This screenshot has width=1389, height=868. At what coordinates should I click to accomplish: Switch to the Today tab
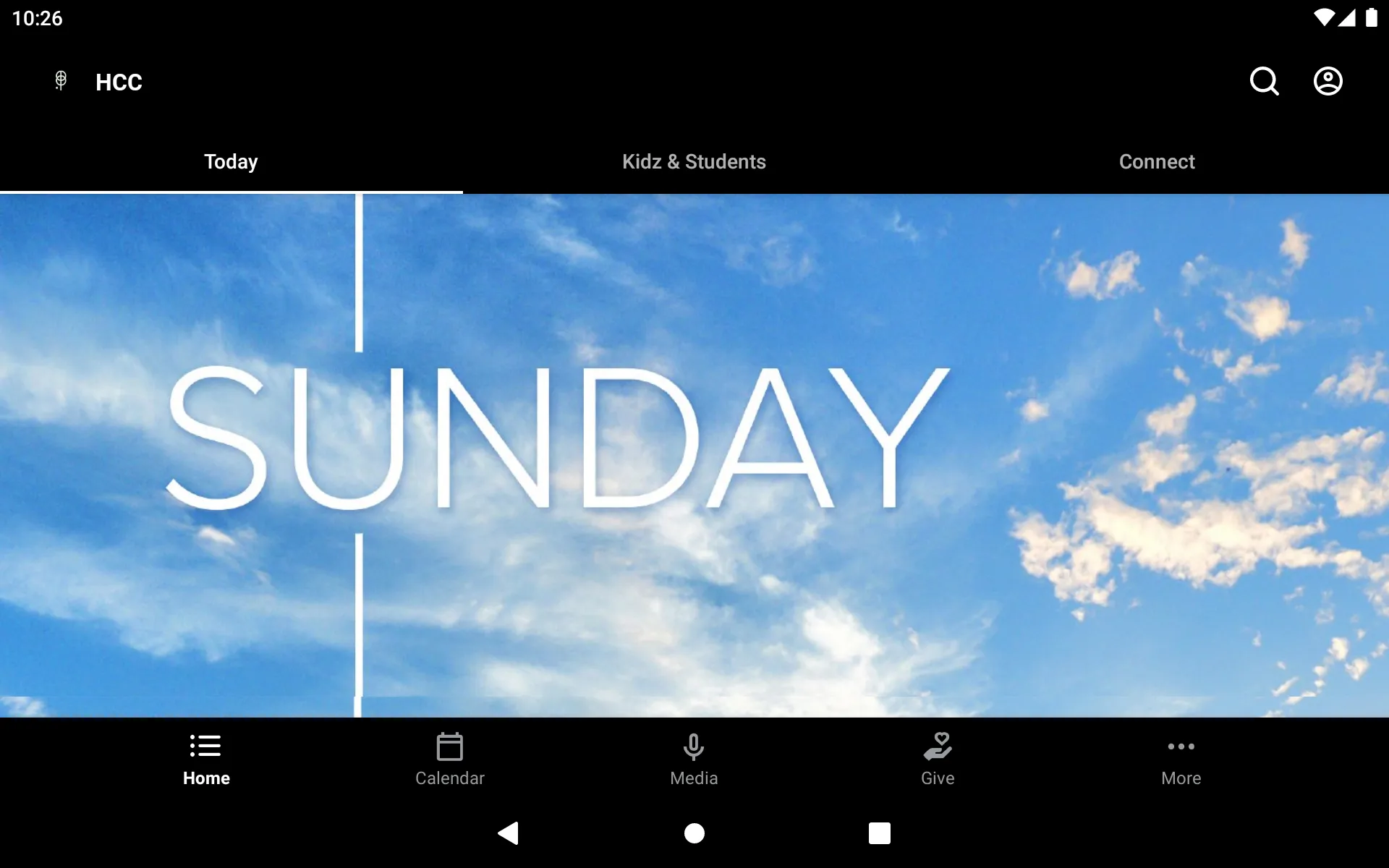tap(230, 162)
